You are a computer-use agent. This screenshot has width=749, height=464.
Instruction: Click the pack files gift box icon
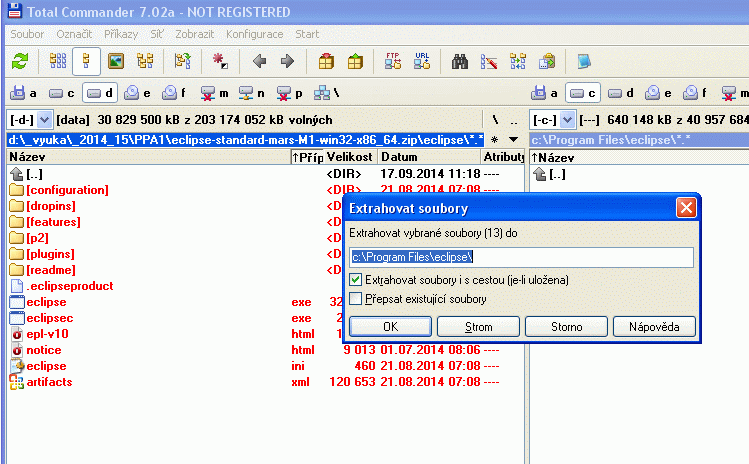click(326, 61)
